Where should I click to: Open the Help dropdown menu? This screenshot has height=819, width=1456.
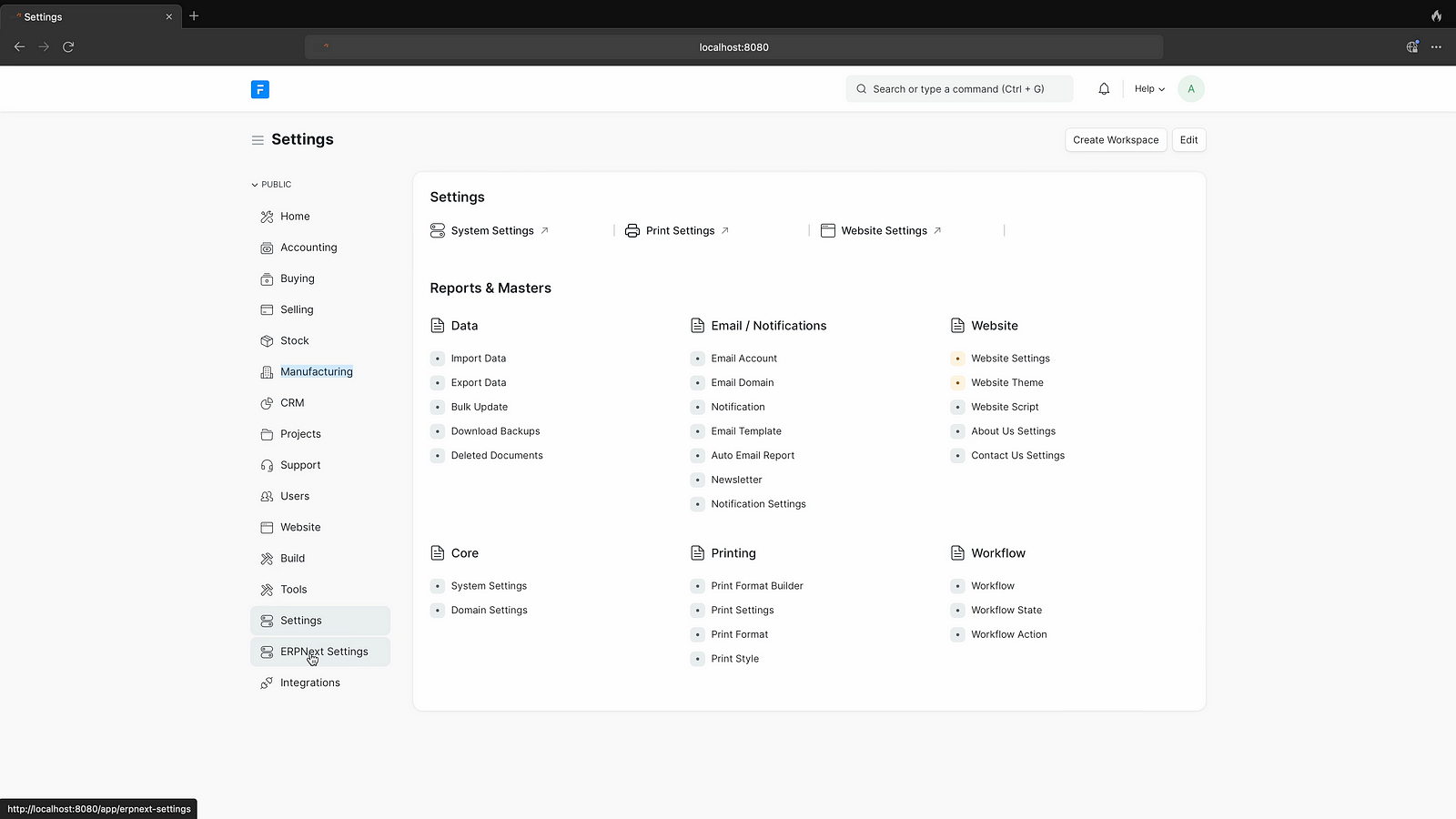click(1149, 89)
